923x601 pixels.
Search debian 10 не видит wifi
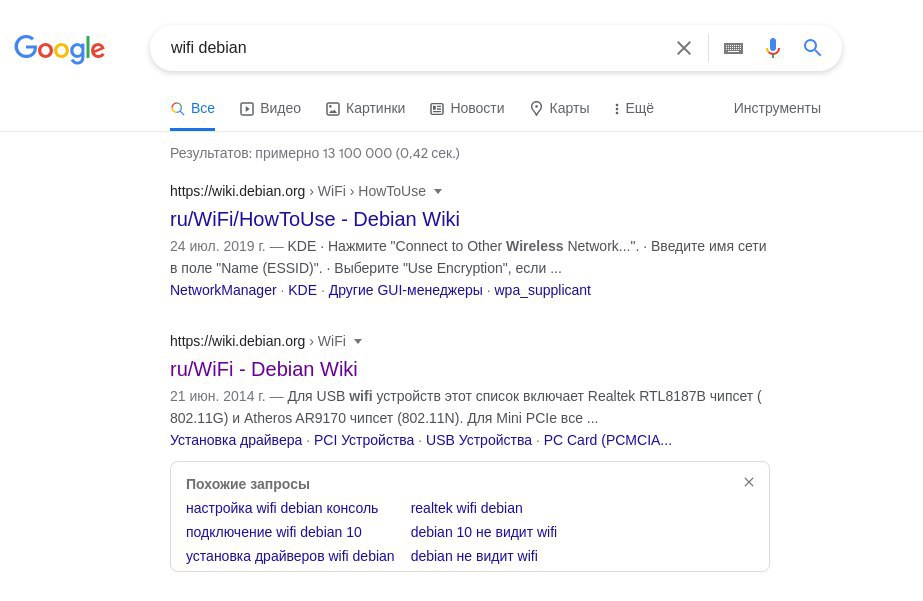483,532
